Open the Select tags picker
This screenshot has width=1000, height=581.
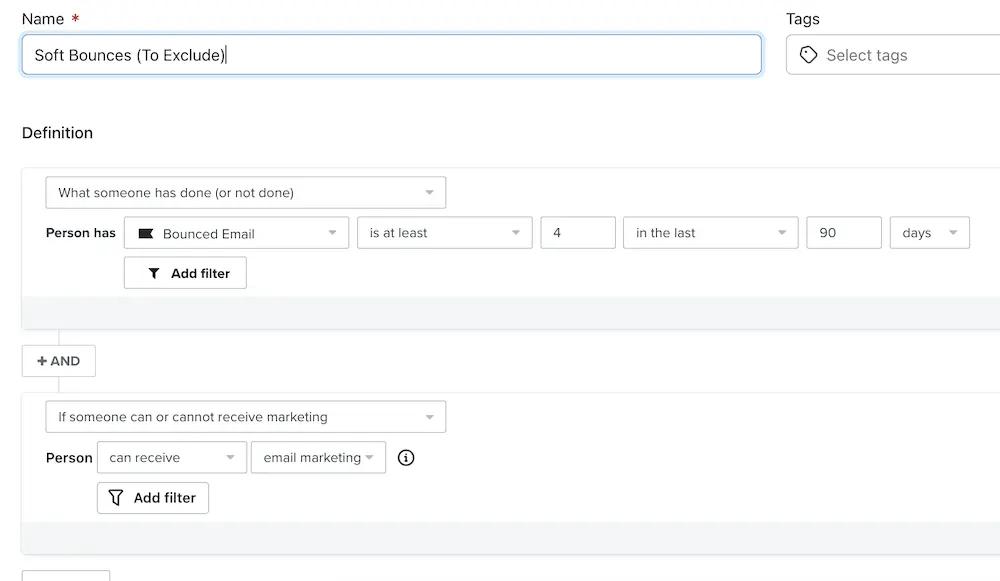(890, 55)
